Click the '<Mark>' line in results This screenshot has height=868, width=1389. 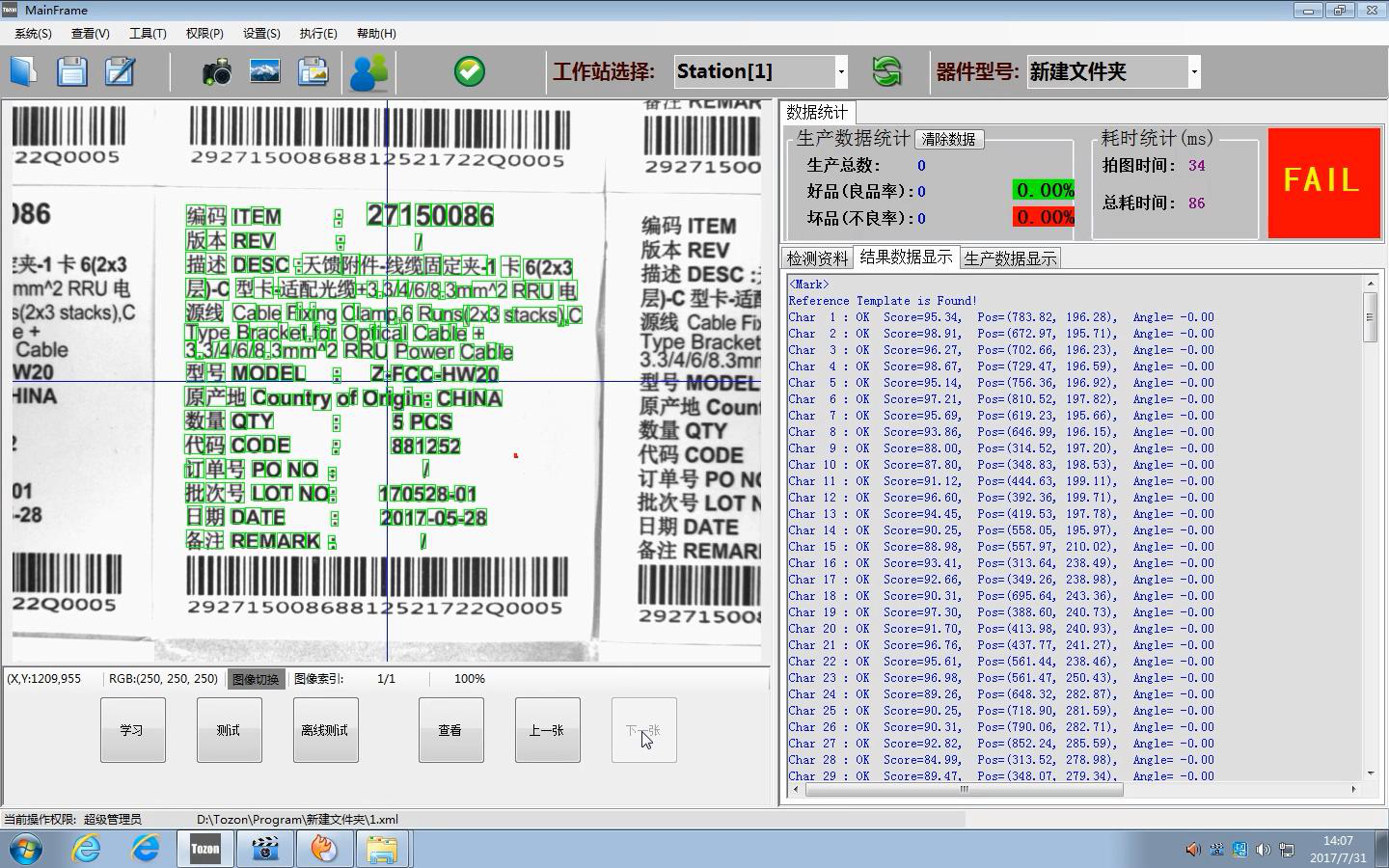click(x=808, y=285)
